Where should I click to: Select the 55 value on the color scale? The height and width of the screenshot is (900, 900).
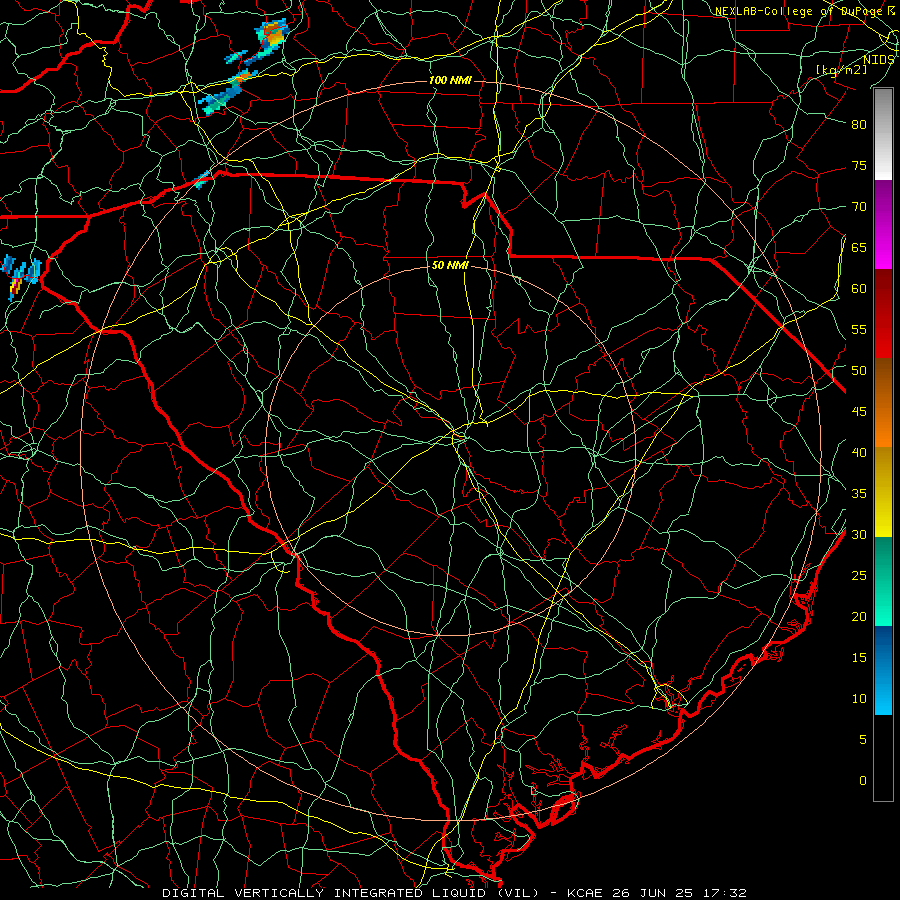(859, 329)
